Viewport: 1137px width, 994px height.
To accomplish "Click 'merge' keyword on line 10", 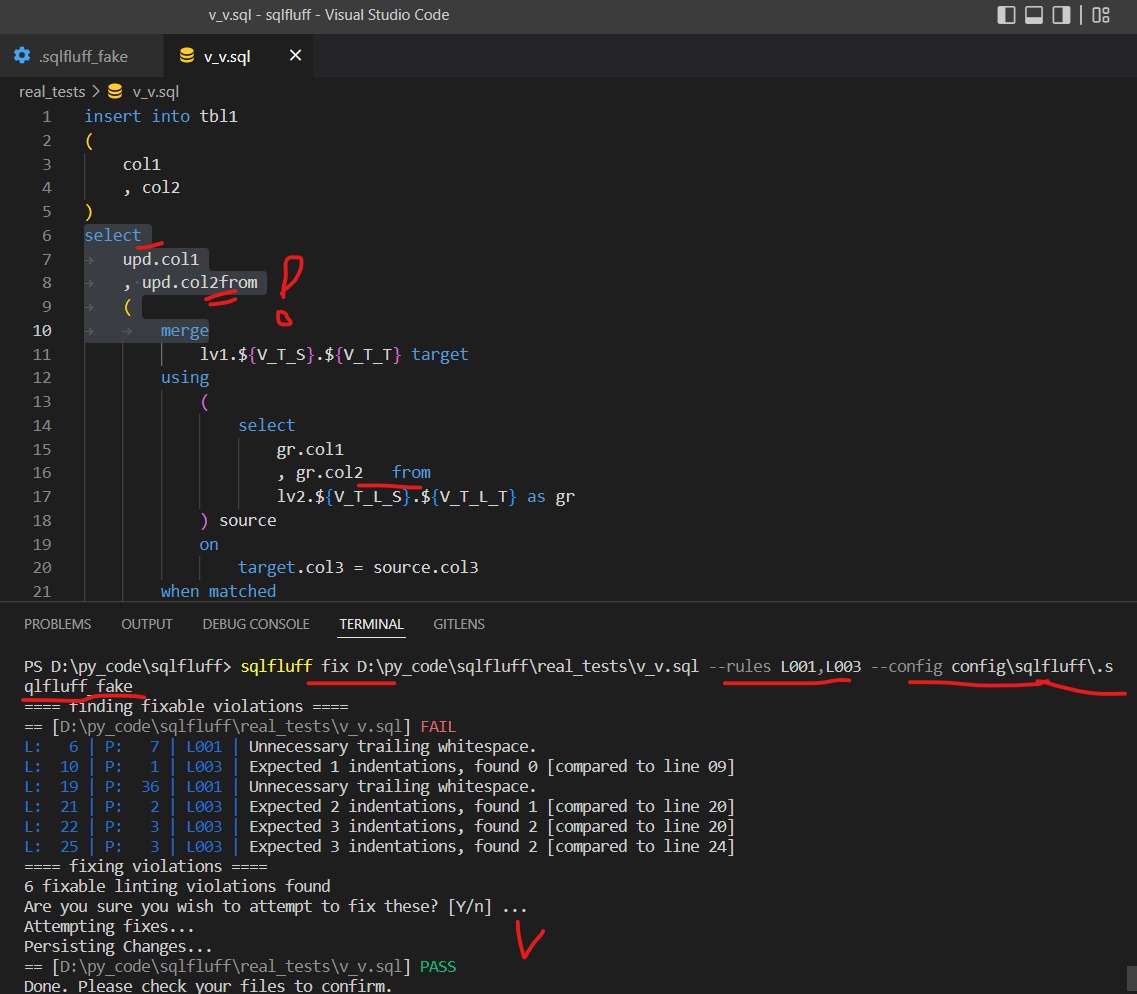I will pos(185,331).
